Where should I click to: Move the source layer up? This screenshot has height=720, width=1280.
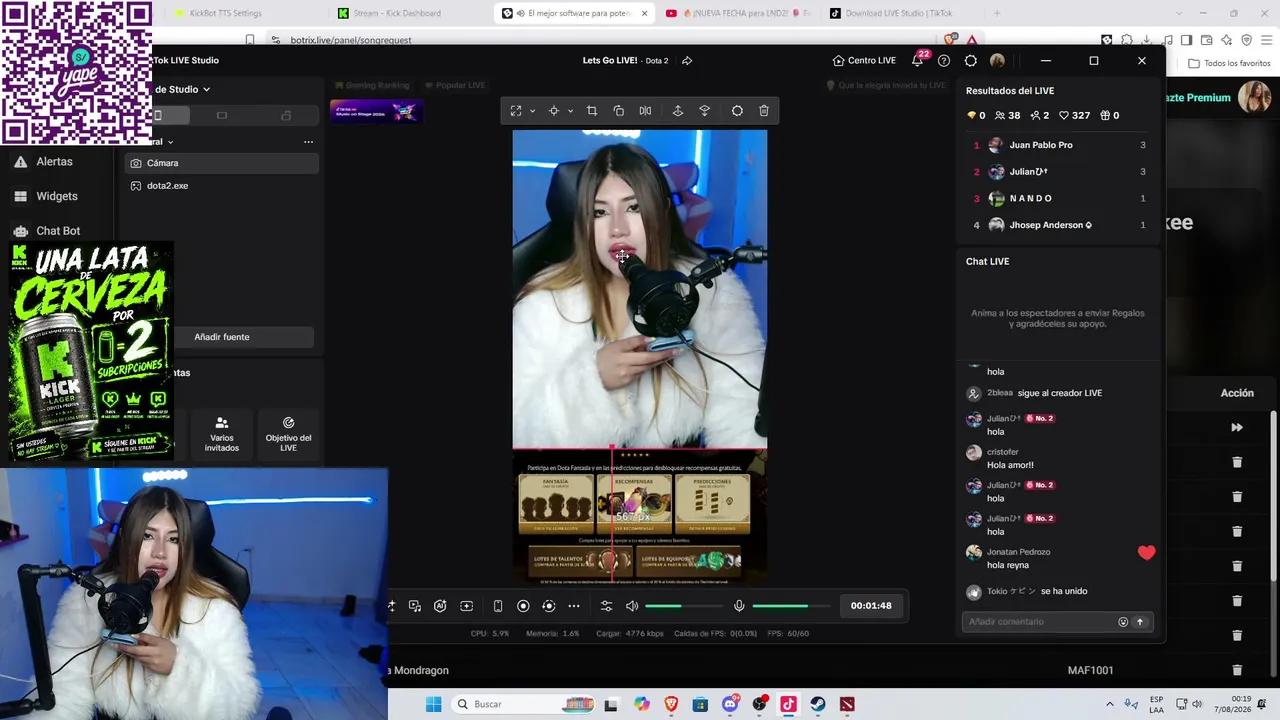(x=678, y=111)
